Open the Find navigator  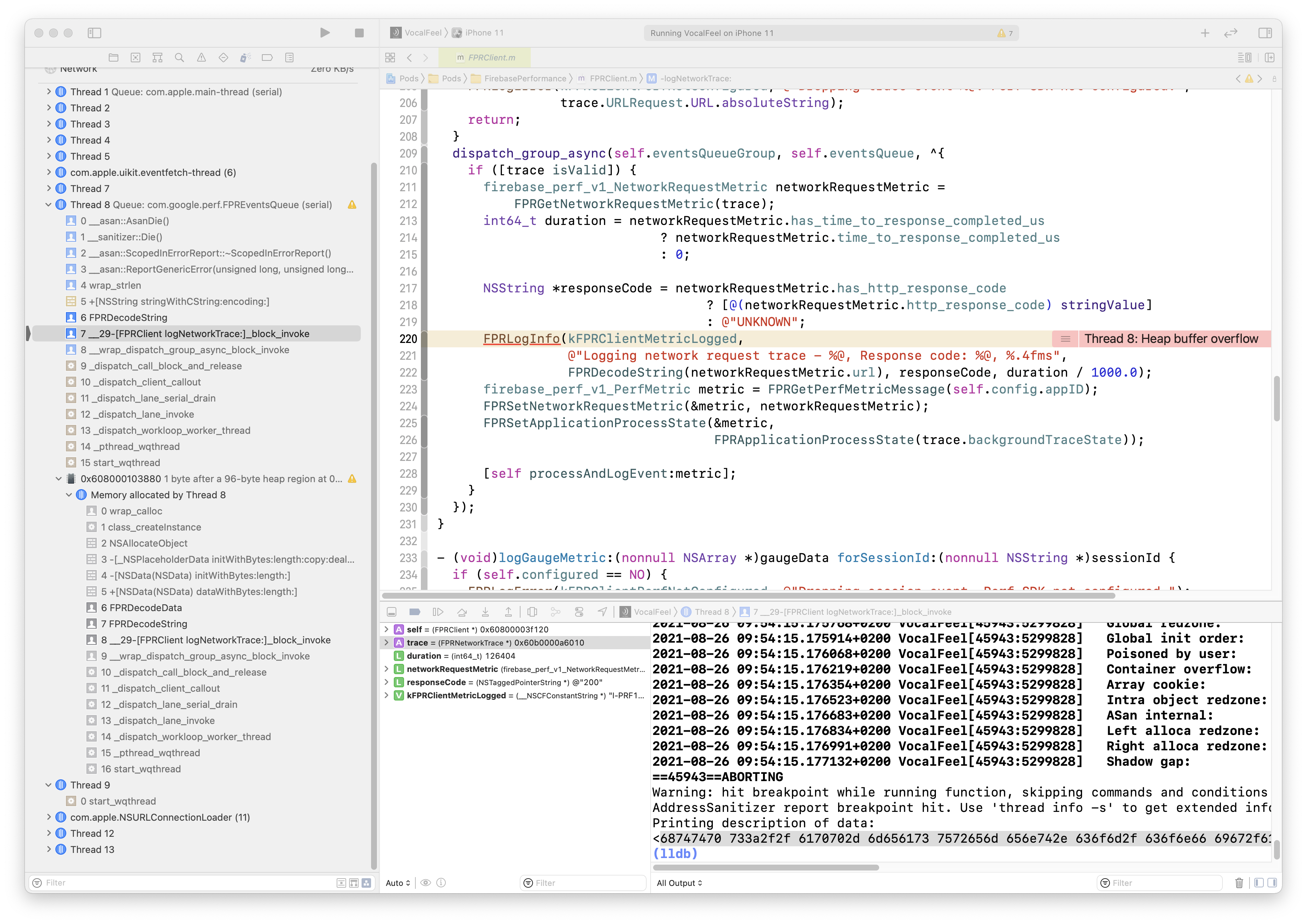(x=180, y=58)
